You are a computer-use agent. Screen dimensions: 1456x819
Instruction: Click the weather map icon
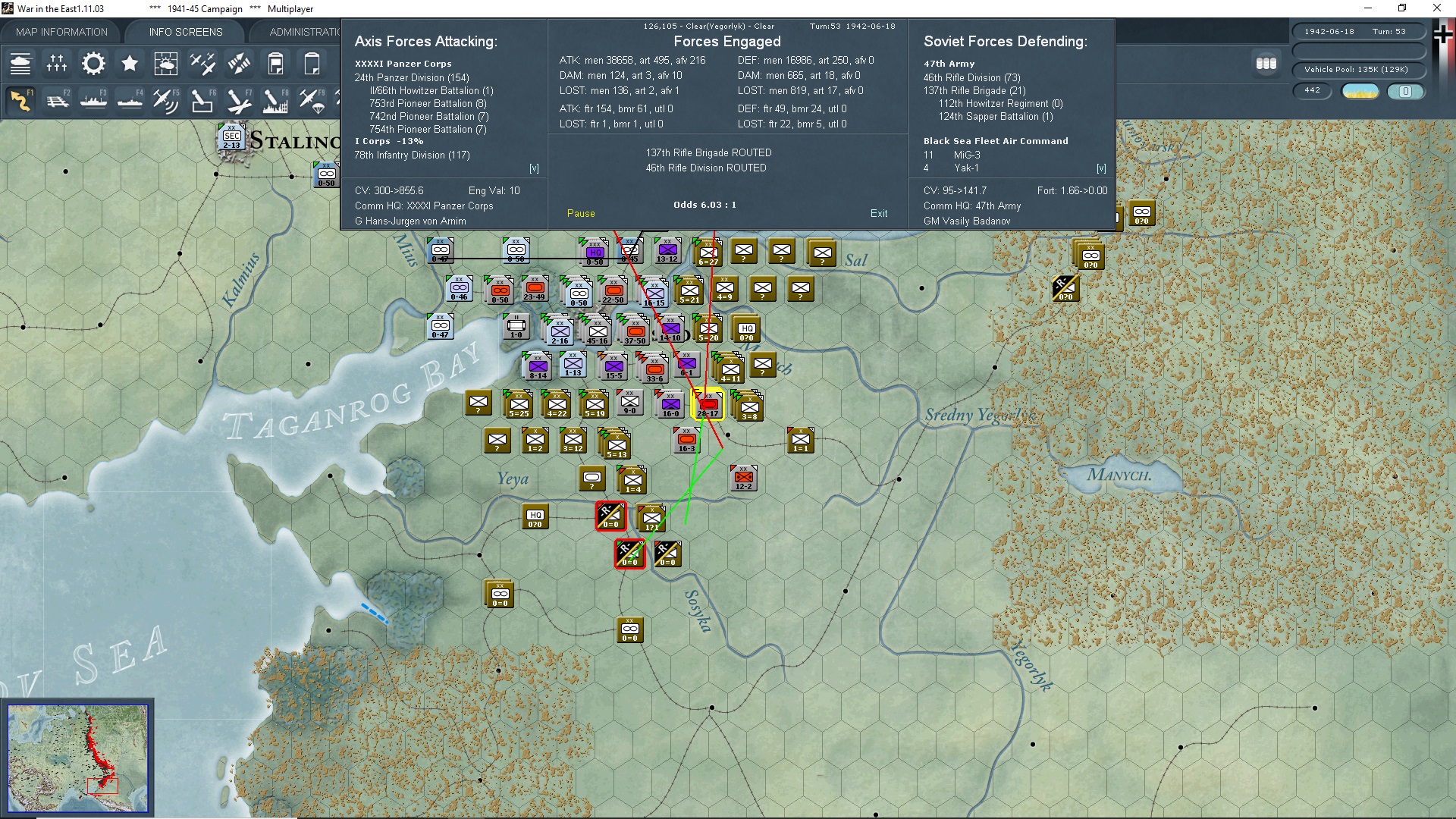(x=165, y=64)
